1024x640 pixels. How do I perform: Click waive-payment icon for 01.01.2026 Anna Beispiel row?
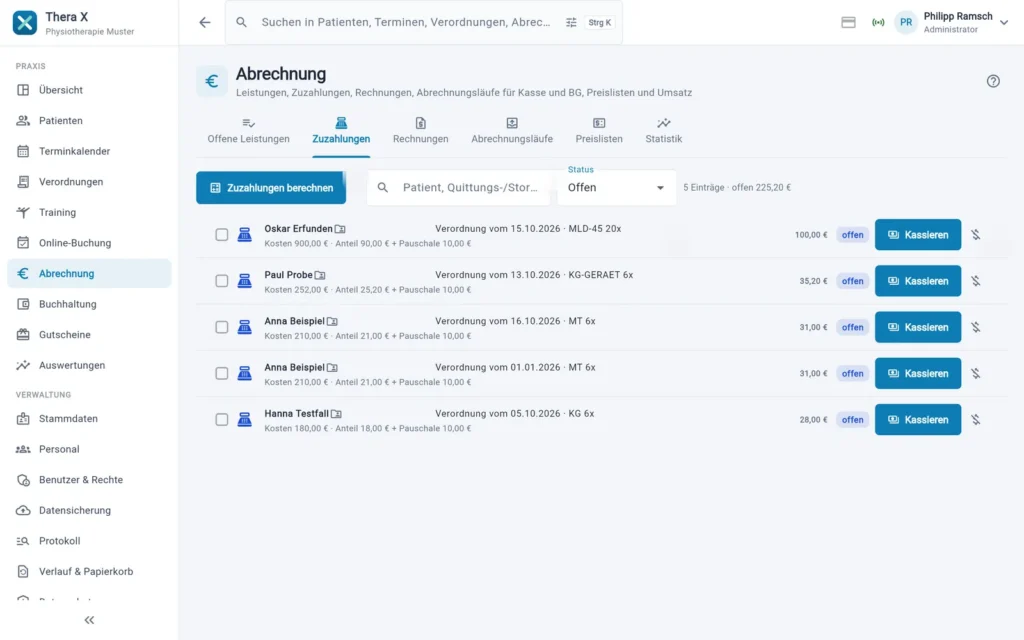(x=976, y=374)
